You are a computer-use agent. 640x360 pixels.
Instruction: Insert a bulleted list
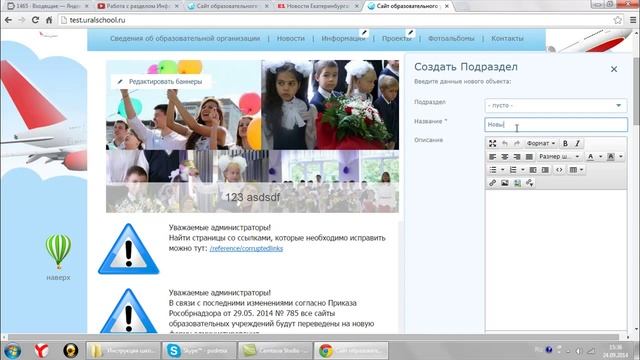(x=493, y=170)
